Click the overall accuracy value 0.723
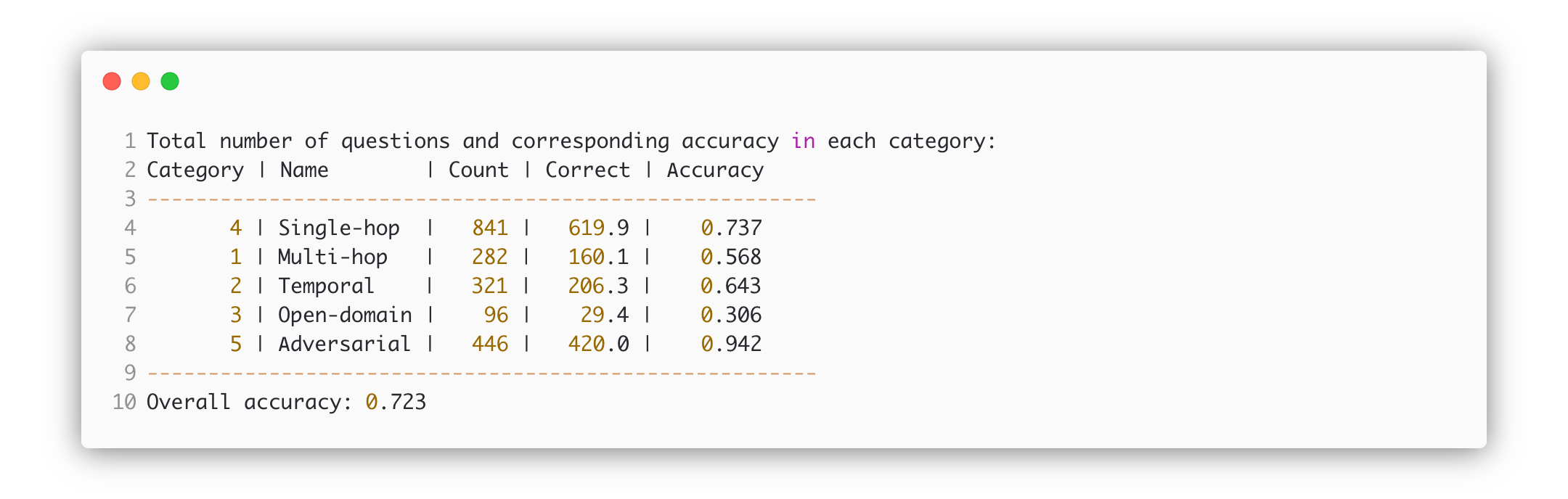The width and height of the screenshot is (1568, 499). [396, 402]
